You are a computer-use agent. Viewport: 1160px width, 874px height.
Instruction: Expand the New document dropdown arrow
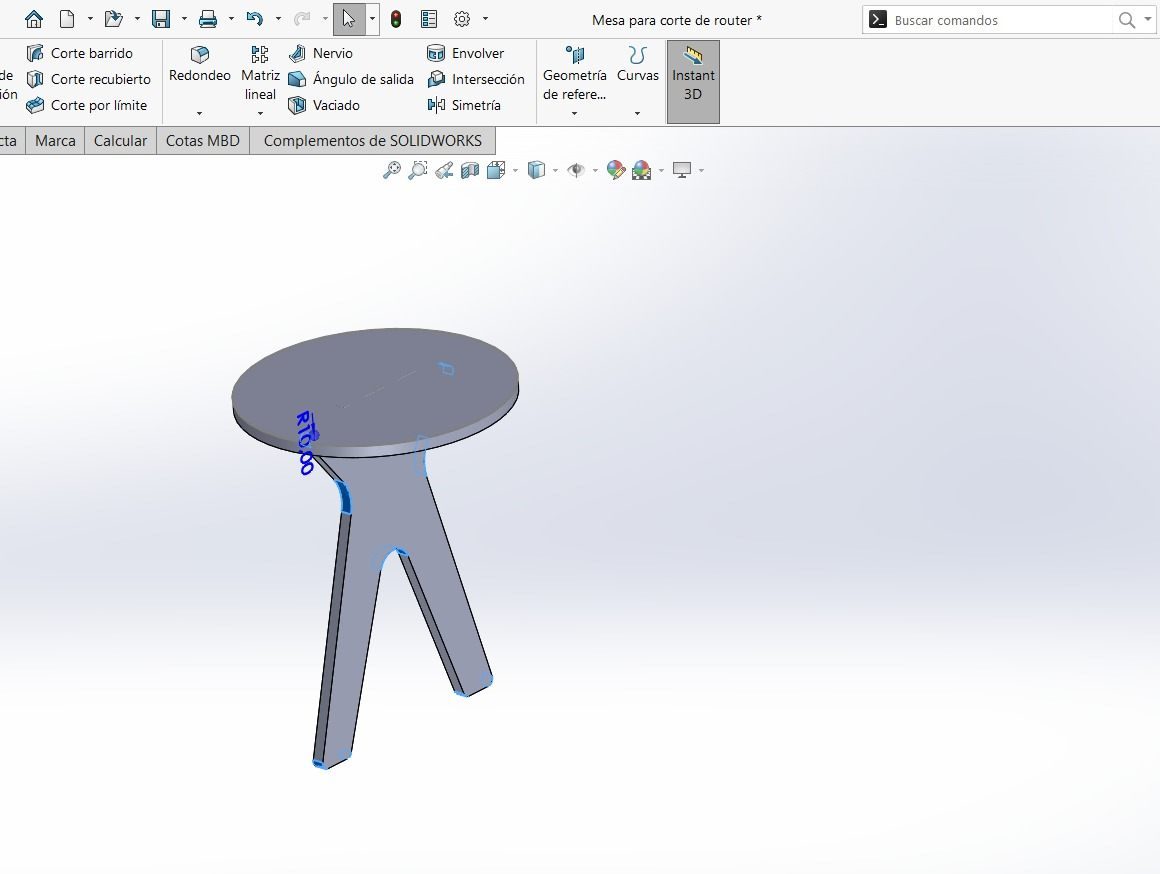pyautogui.click(x=90, y=19)
